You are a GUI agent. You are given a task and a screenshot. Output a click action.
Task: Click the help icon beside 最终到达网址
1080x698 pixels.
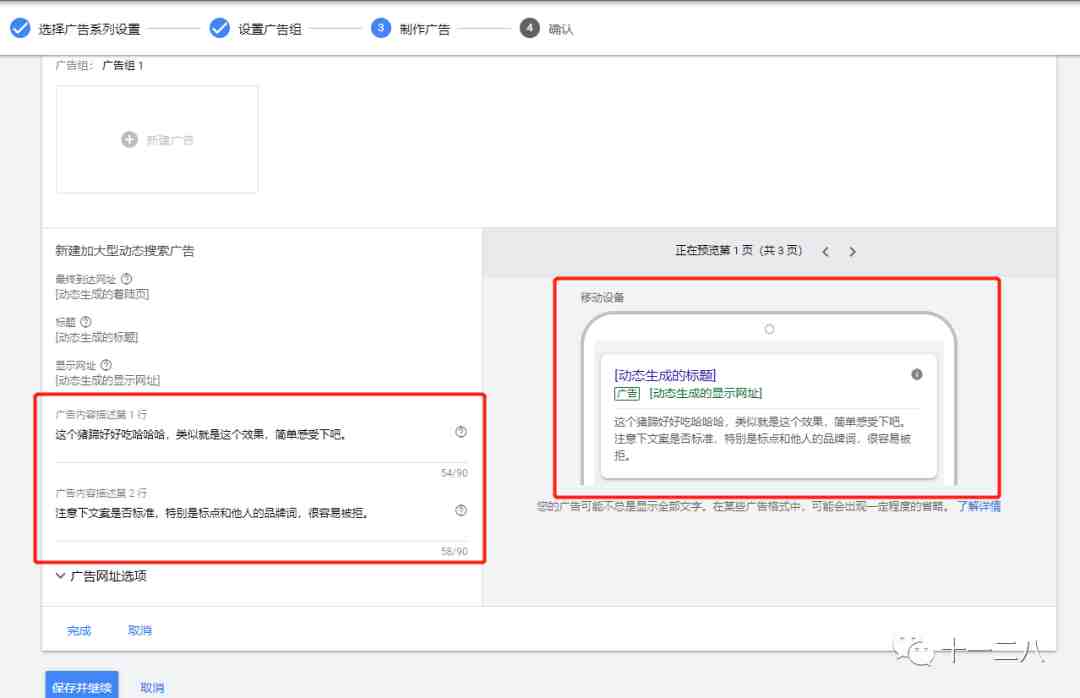(x=126, y=279)
